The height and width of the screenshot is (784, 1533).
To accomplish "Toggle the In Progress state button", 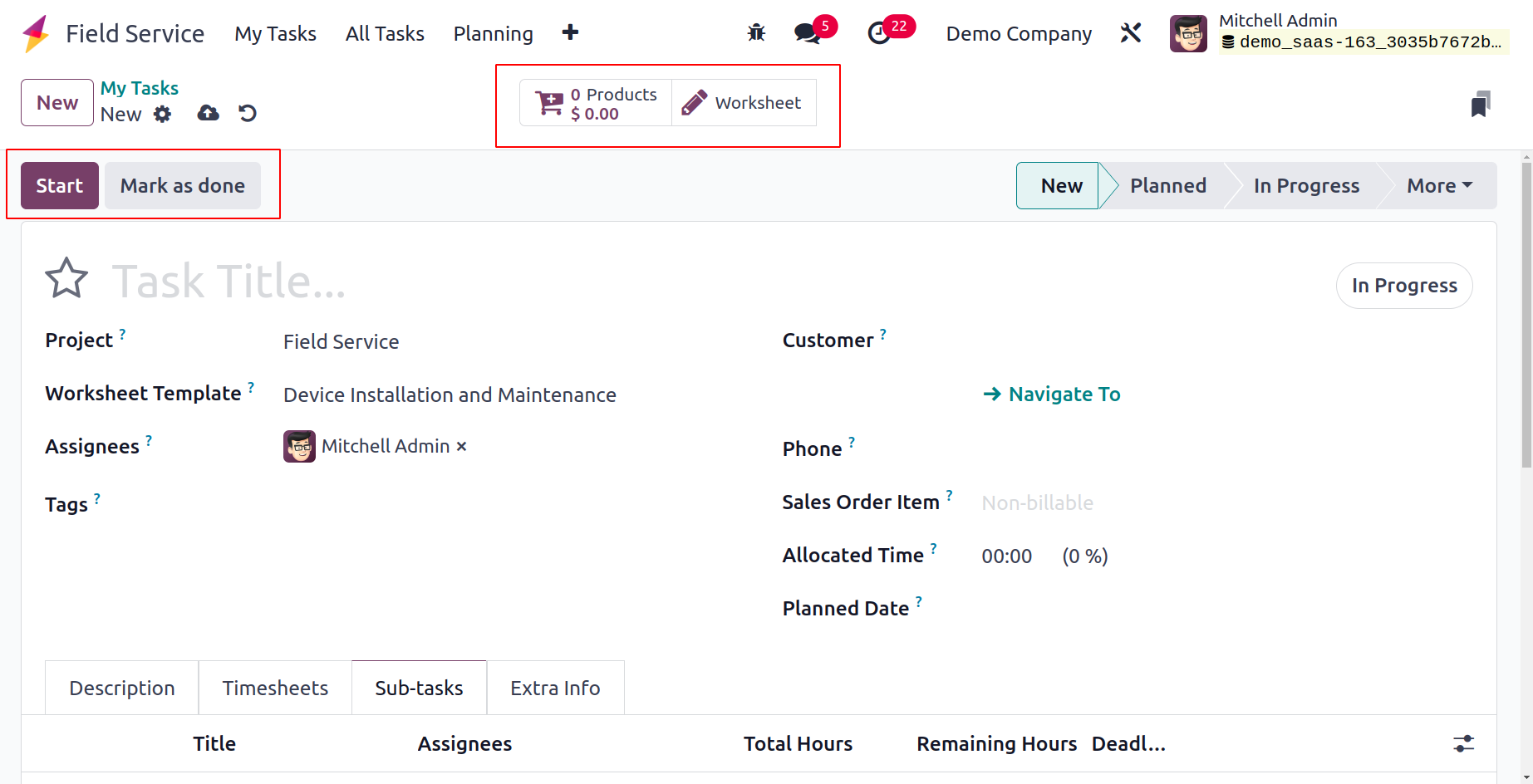I will coord(1403,286).
